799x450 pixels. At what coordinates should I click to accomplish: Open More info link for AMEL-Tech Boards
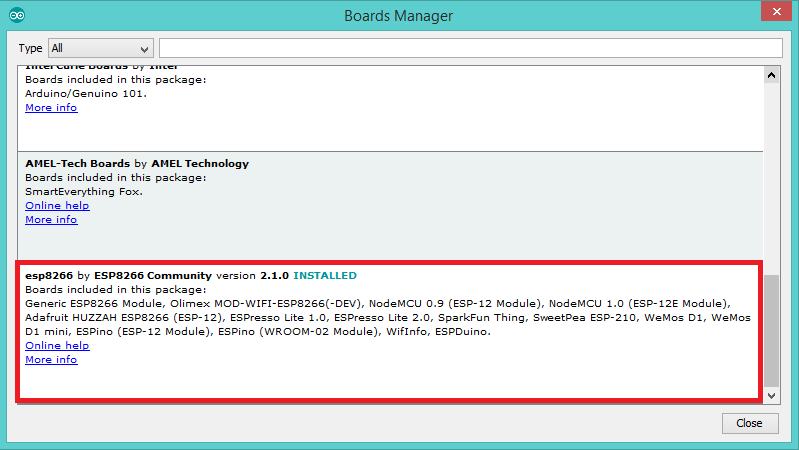pyautogui.click(x=51, y=220)
